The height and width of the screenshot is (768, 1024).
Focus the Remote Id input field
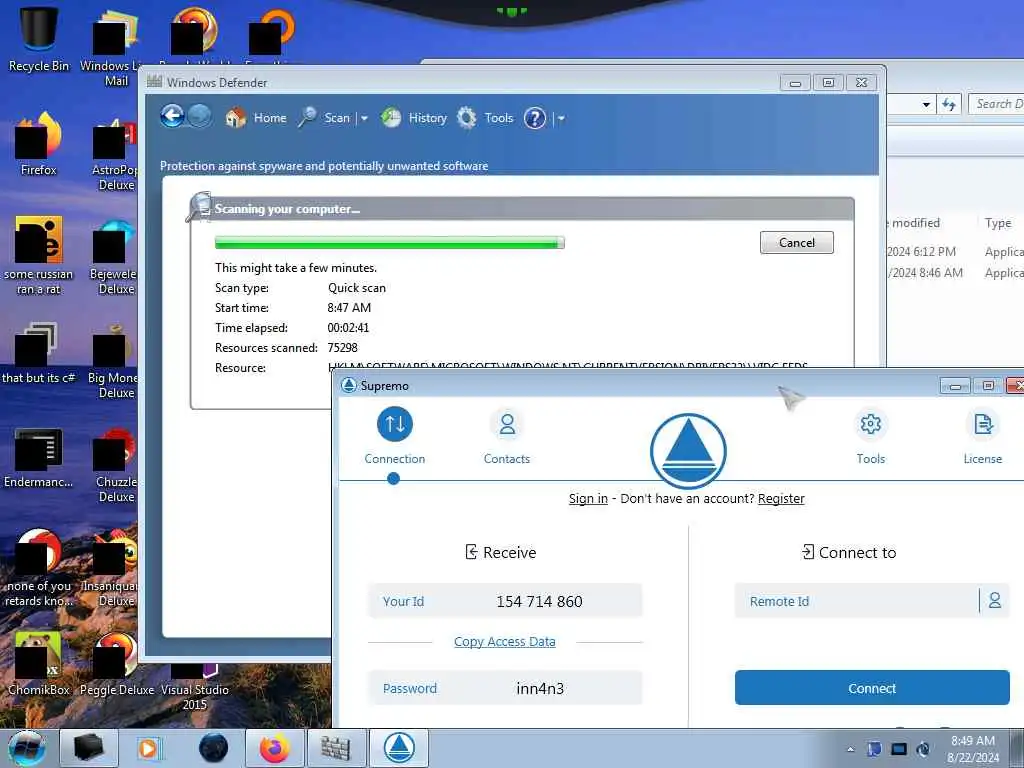pos(856,601)
